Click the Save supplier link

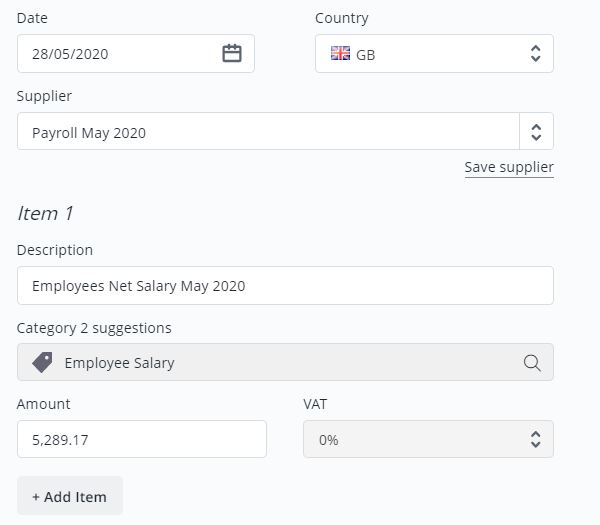(x=509, y=167)
